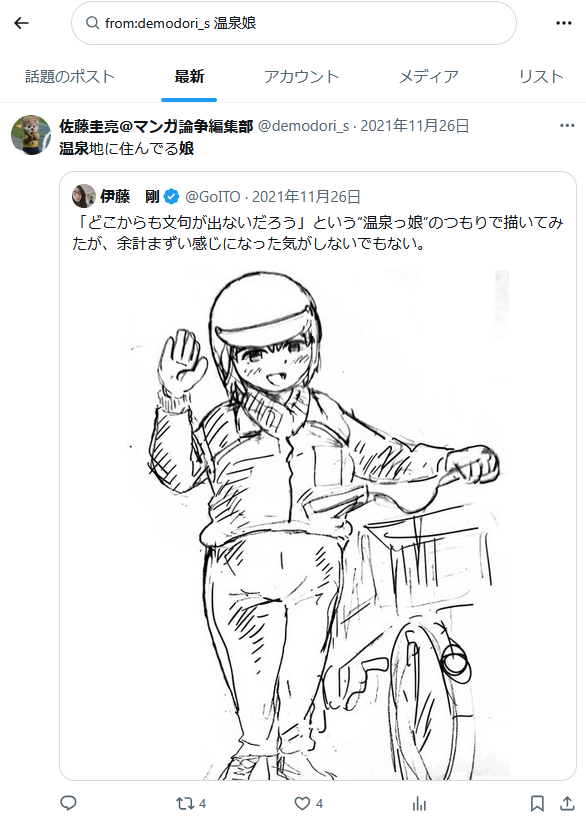The height and width of the screenshot is (822, 586).
Task: Open 佐藤圭亮 profile avatar
Action: [x=31, y=135]
